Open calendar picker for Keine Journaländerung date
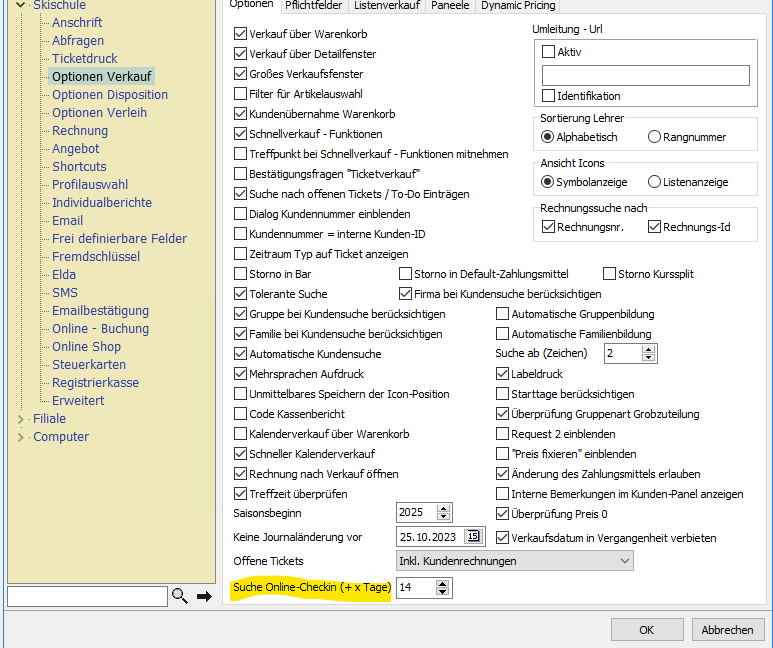This screenshot has height=648, width=773. 473,537
